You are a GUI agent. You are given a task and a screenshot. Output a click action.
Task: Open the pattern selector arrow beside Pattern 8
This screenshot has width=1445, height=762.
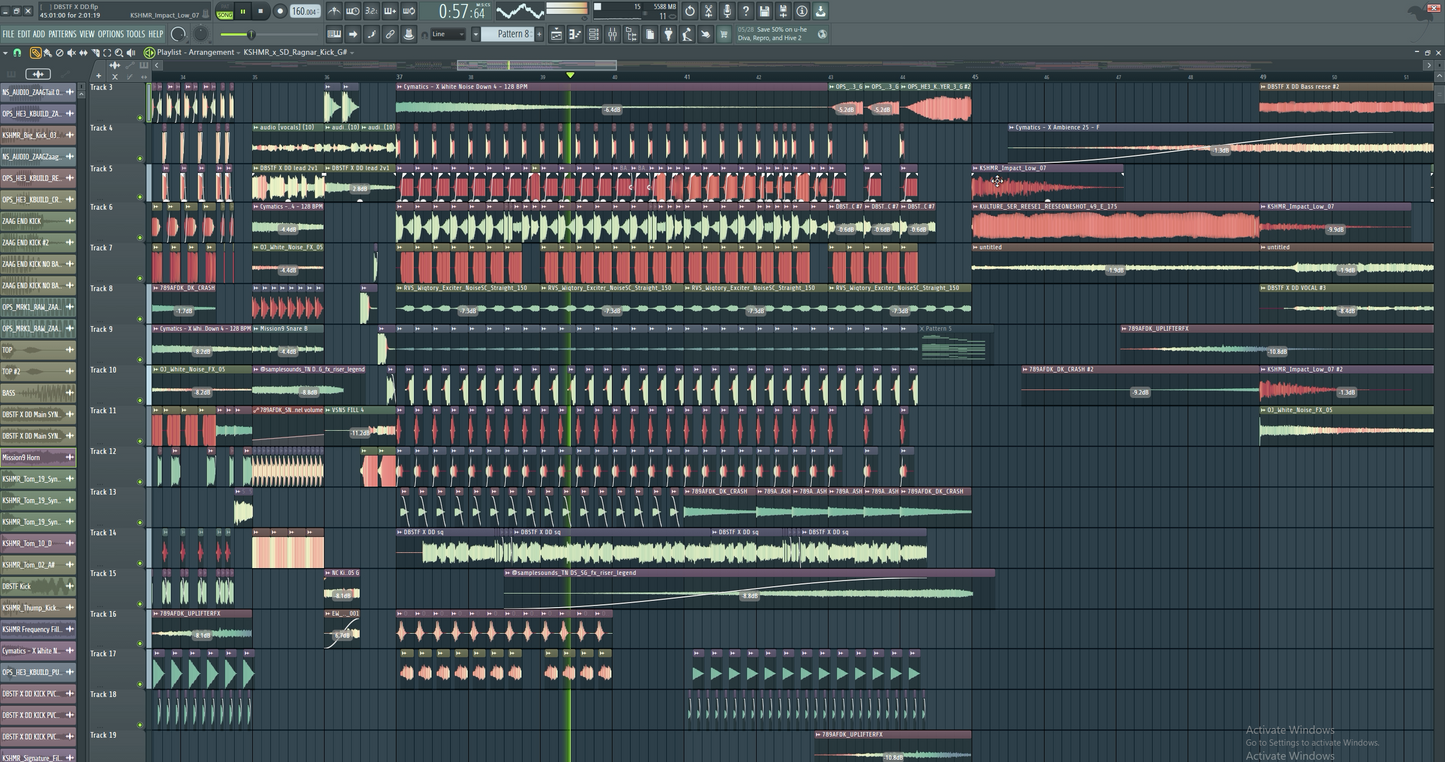coord(475,34)
